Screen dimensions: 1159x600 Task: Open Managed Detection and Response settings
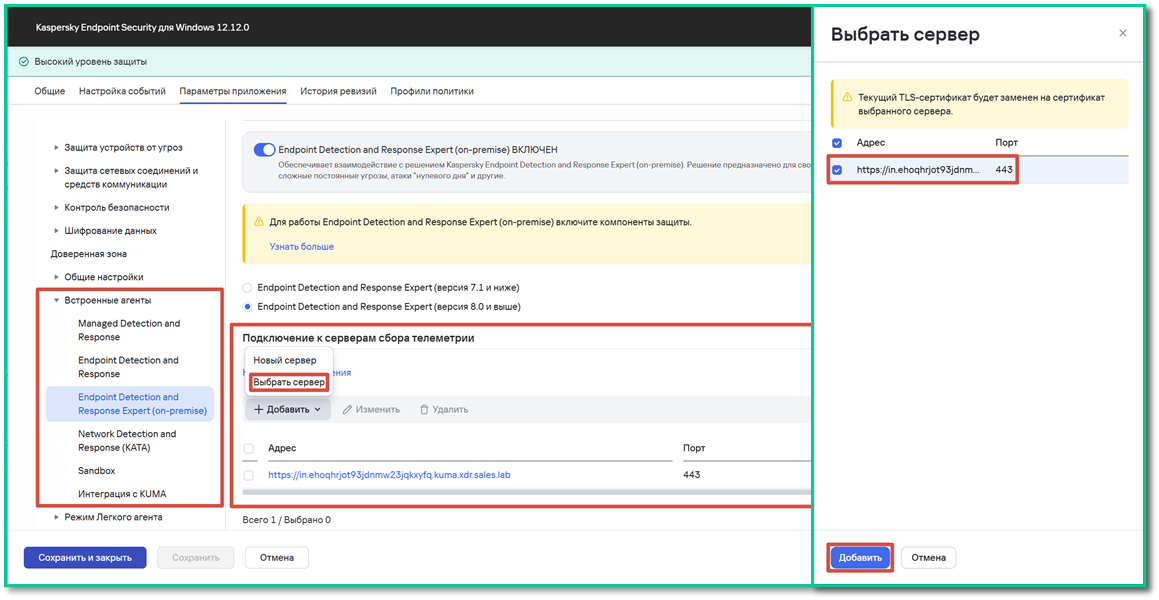[x=129, y=330]
